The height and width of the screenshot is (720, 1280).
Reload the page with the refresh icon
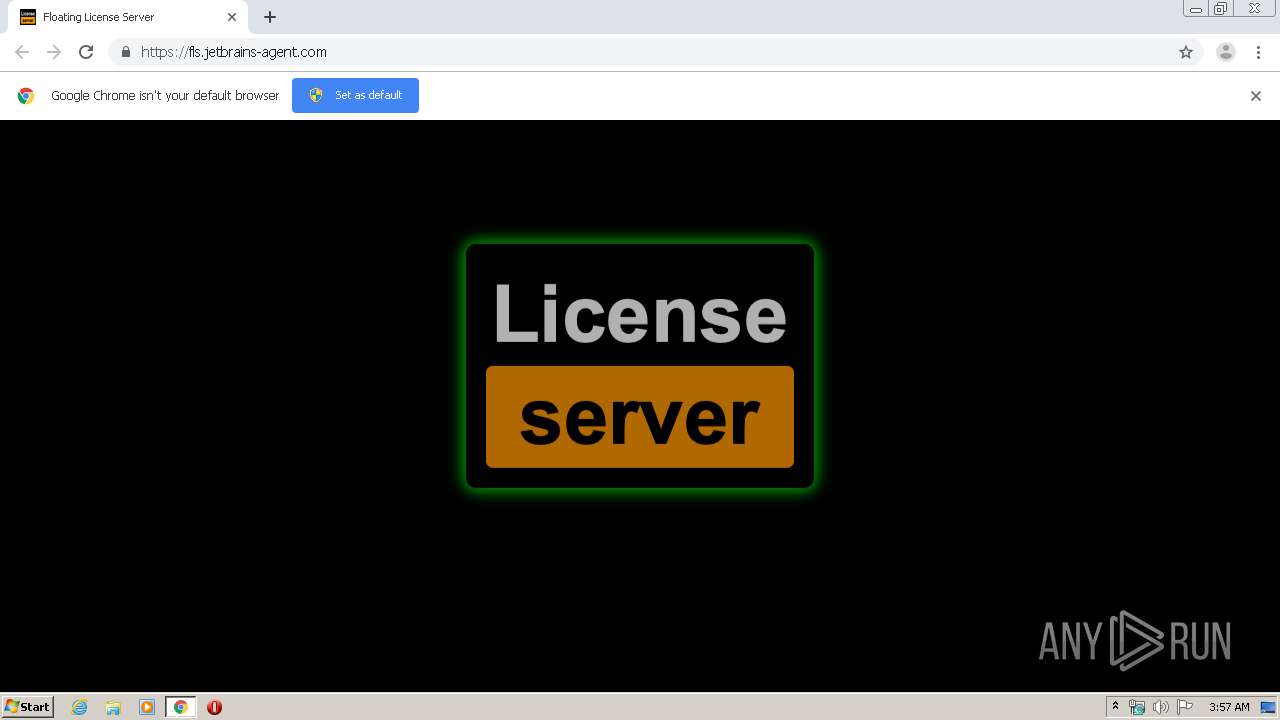click(x=86, y=52)
